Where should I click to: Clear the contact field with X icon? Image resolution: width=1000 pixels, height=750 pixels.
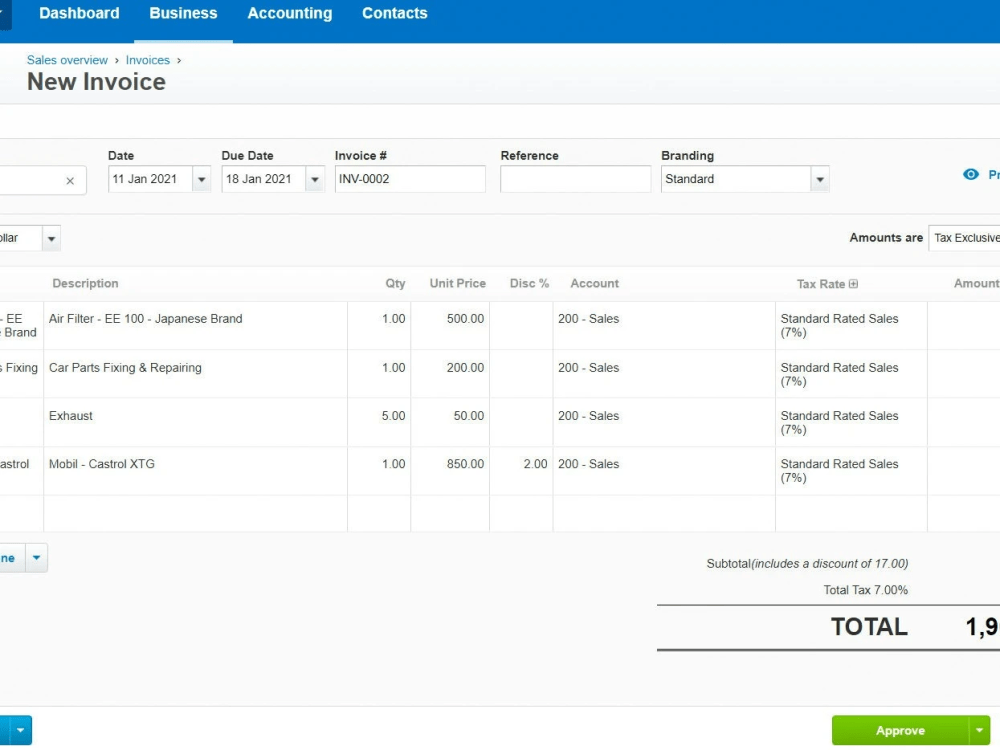(x=70, y=181)
